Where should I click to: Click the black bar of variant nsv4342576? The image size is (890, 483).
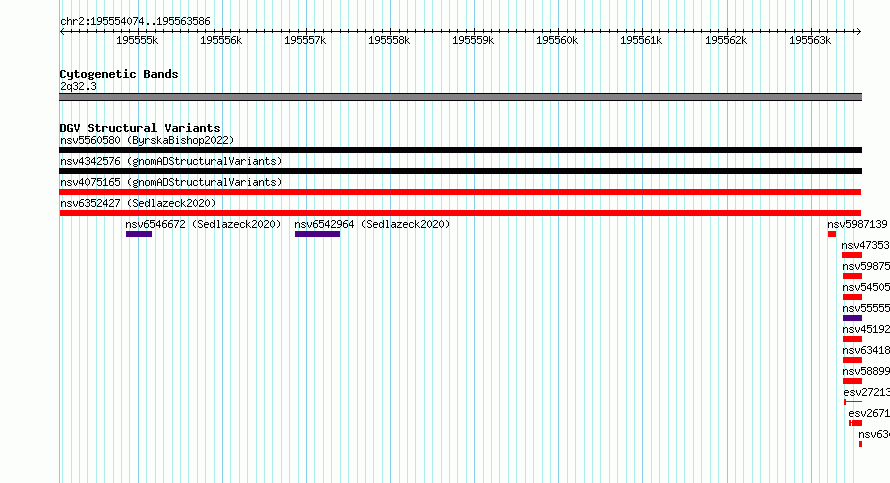coord(460,171)
